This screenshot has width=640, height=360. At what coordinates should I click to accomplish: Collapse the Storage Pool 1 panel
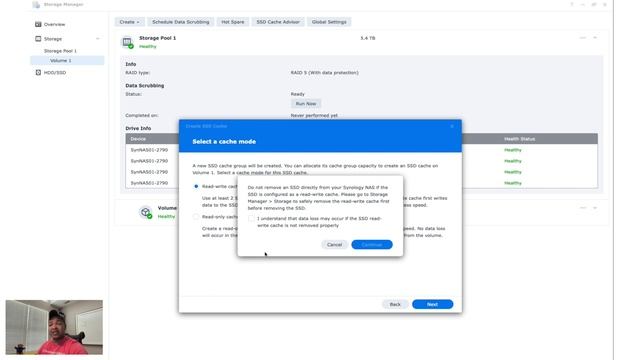(x=595, y=38)
